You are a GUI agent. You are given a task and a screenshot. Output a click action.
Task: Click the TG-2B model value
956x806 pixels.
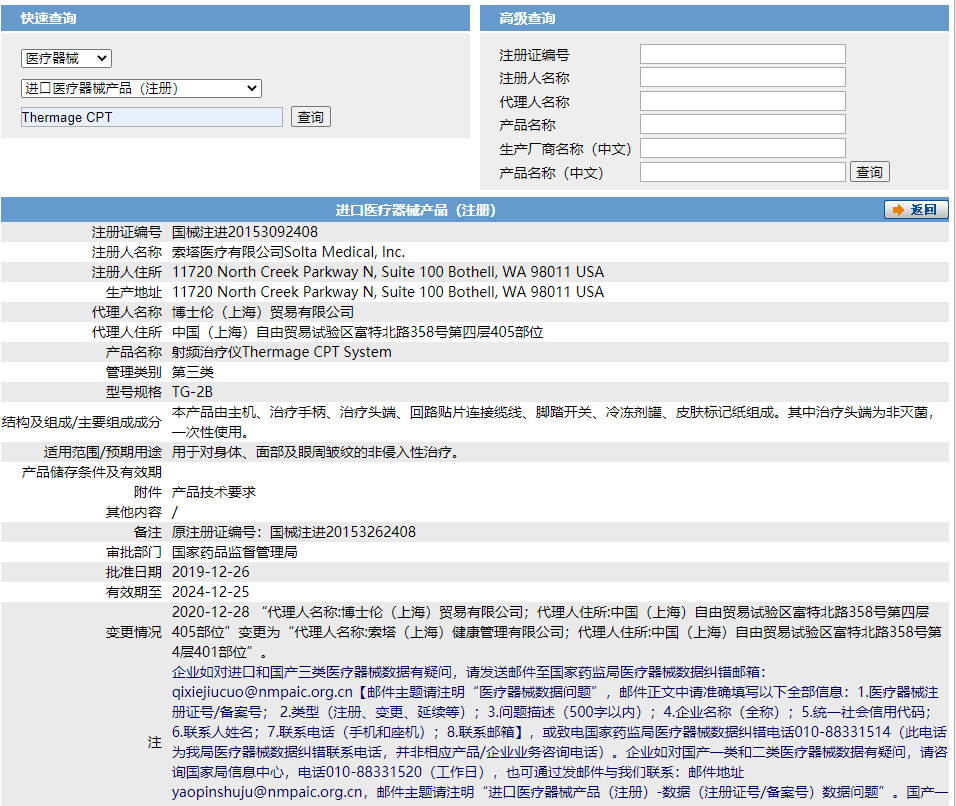point(192,392)
